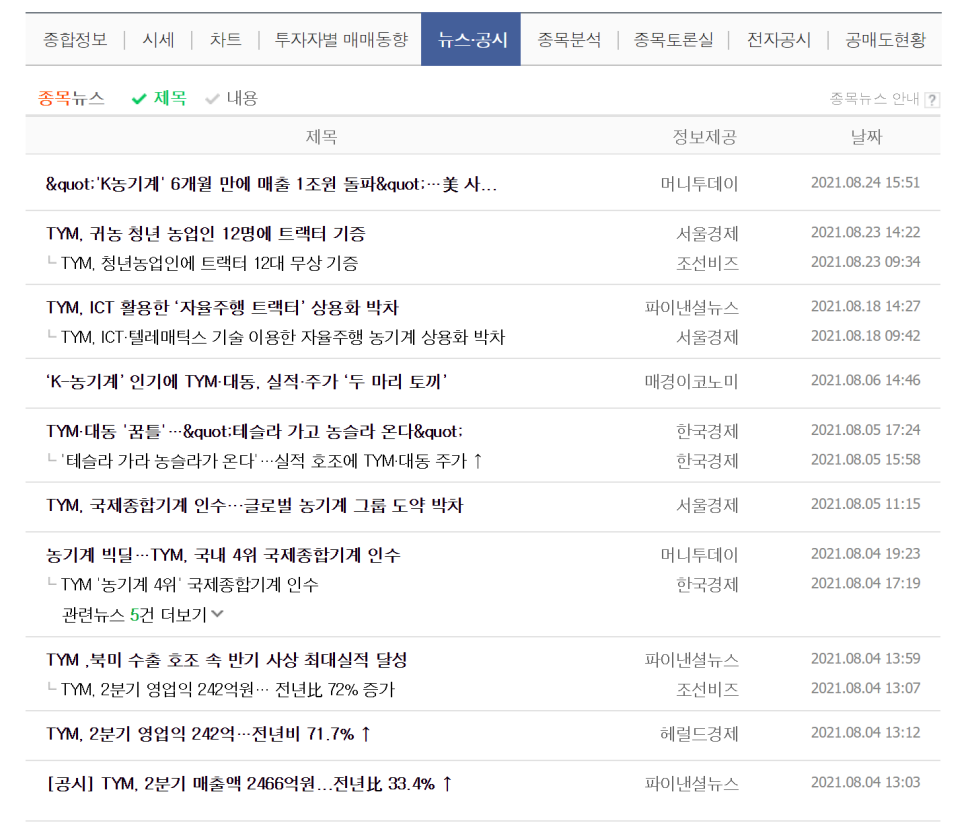Open article TYM, 국제종합기계 인수 글로벌 농기계 그룹

pyautogui.click(x=254, y=505)
